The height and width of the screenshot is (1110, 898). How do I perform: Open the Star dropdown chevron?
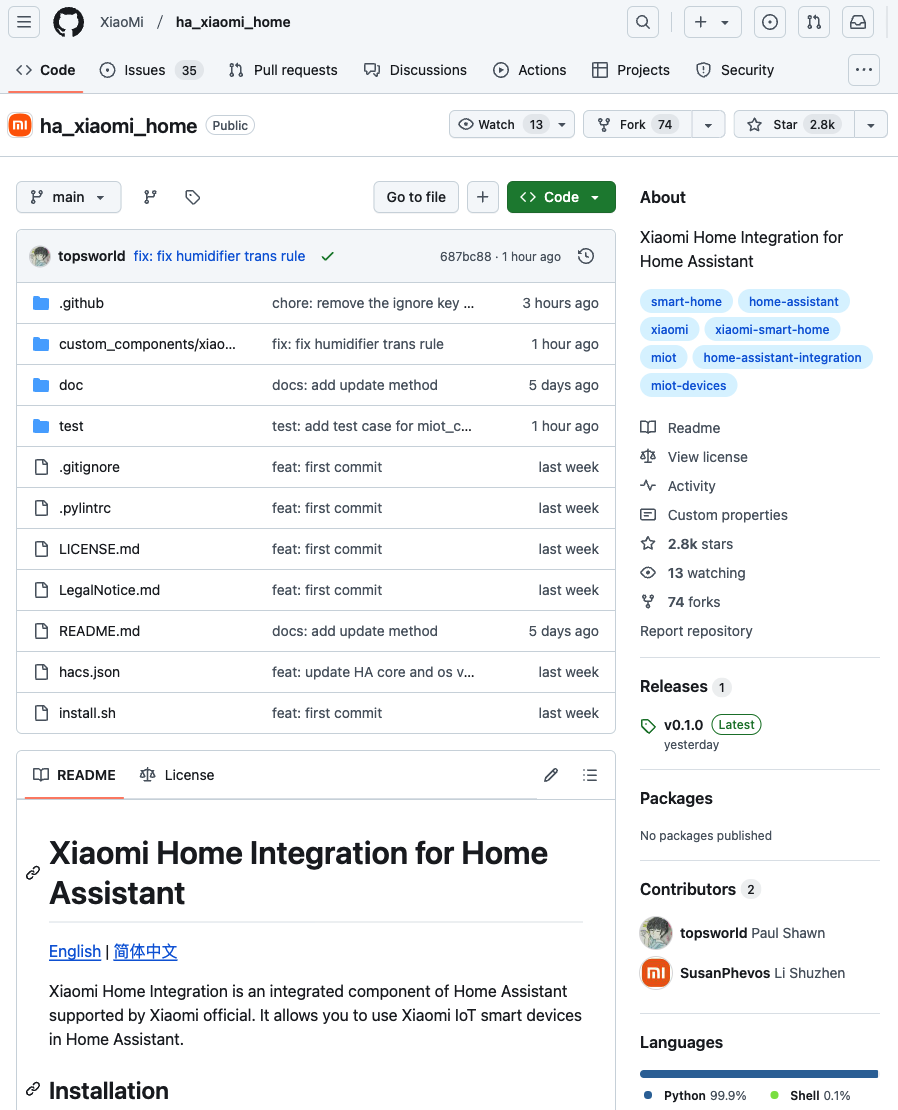pos(871,124)
